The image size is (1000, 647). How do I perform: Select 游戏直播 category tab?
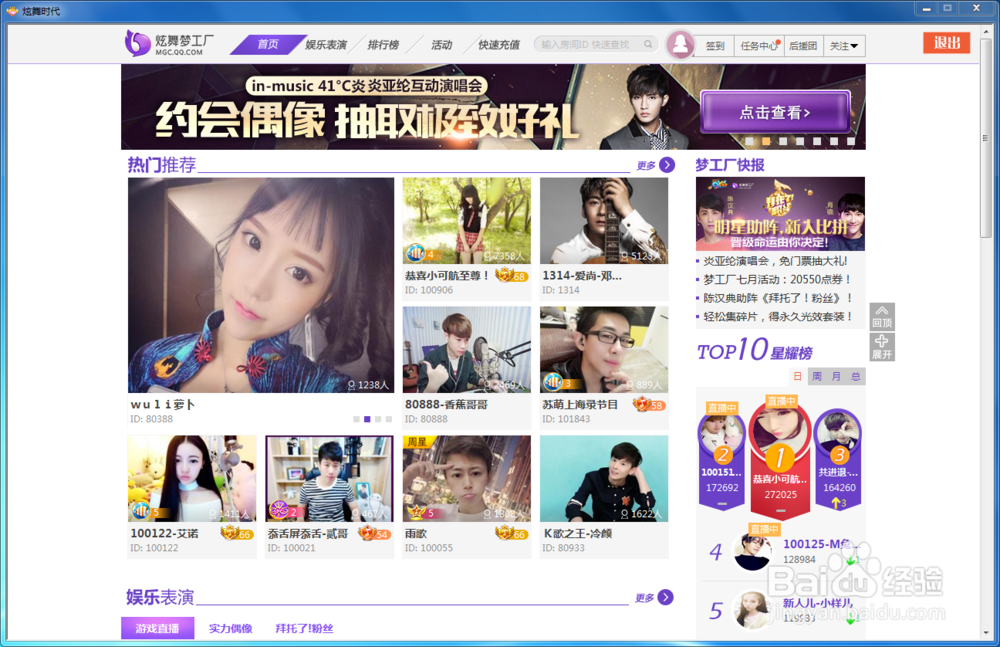point(158,628)
